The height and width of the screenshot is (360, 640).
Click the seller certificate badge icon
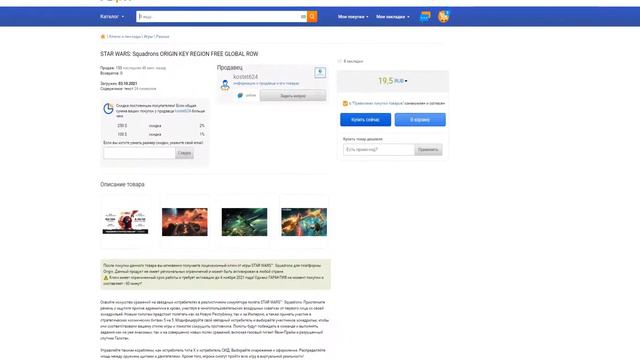pyautogui.click(x=320, y=72)
